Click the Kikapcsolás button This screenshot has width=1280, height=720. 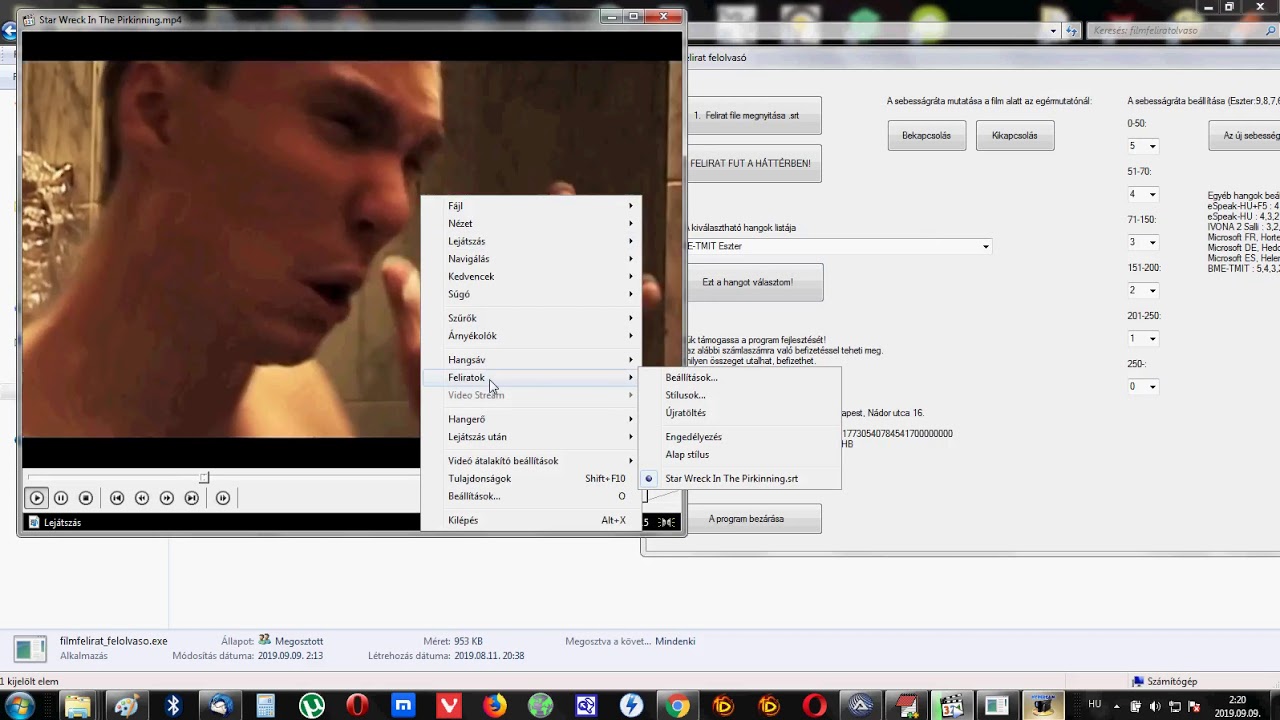[x=1015, y=136]
